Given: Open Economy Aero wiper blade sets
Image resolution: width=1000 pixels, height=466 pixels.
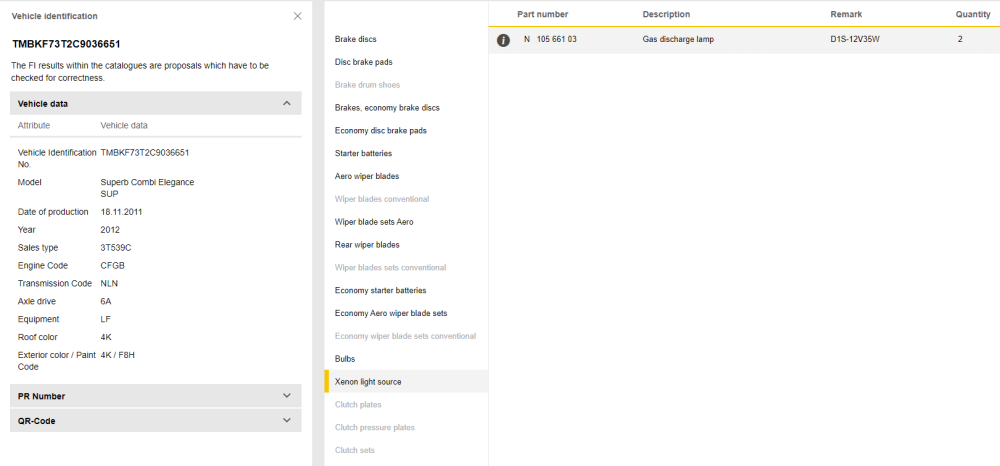Looking at the screenshot, I should tap(391, 313).
